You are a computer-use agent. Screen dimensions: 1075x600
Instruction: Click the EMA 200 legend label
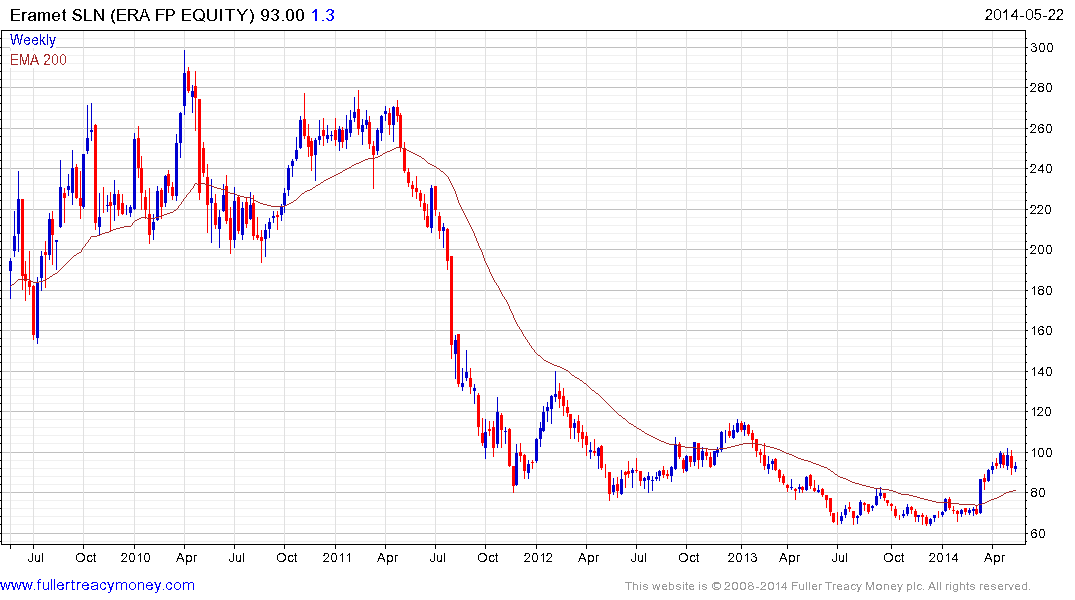(38, 60)
